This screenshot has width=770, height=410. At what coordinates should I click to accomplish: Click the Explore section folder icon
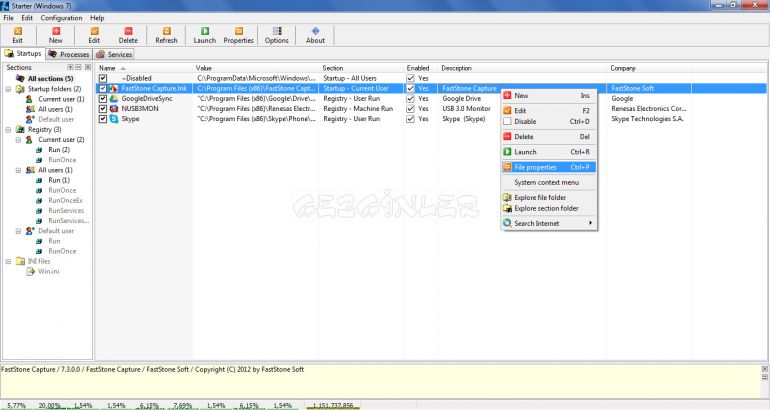tap(507, 208)
